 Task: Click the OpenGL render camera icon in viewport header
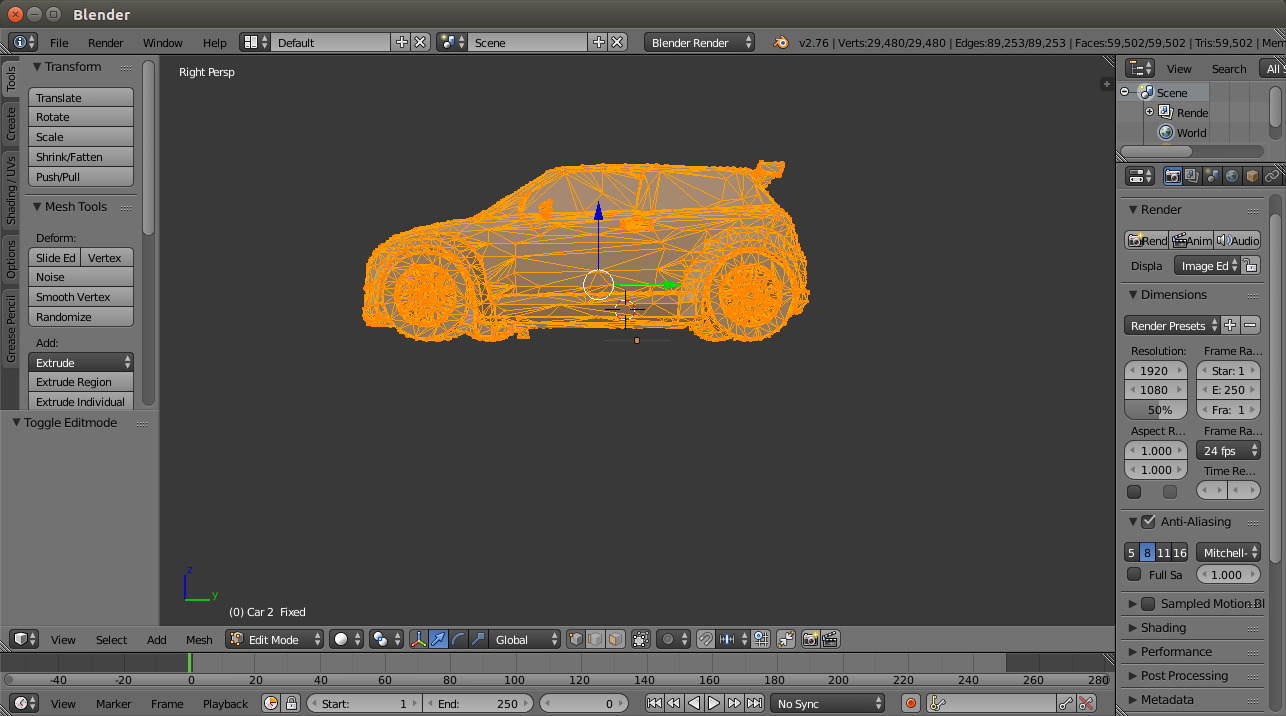tap(810, 639)
